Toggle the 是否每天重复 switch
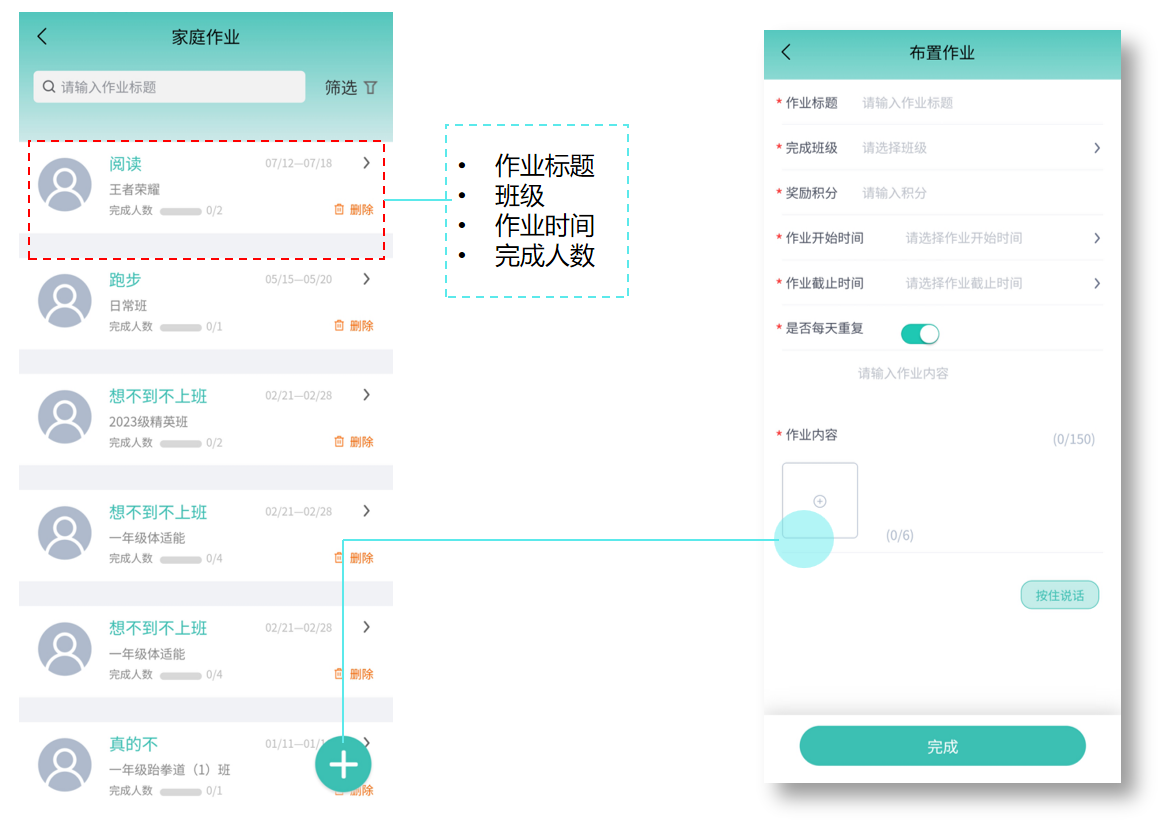The height and width of the screenshot is (840, 1164). tap(920, 334)
